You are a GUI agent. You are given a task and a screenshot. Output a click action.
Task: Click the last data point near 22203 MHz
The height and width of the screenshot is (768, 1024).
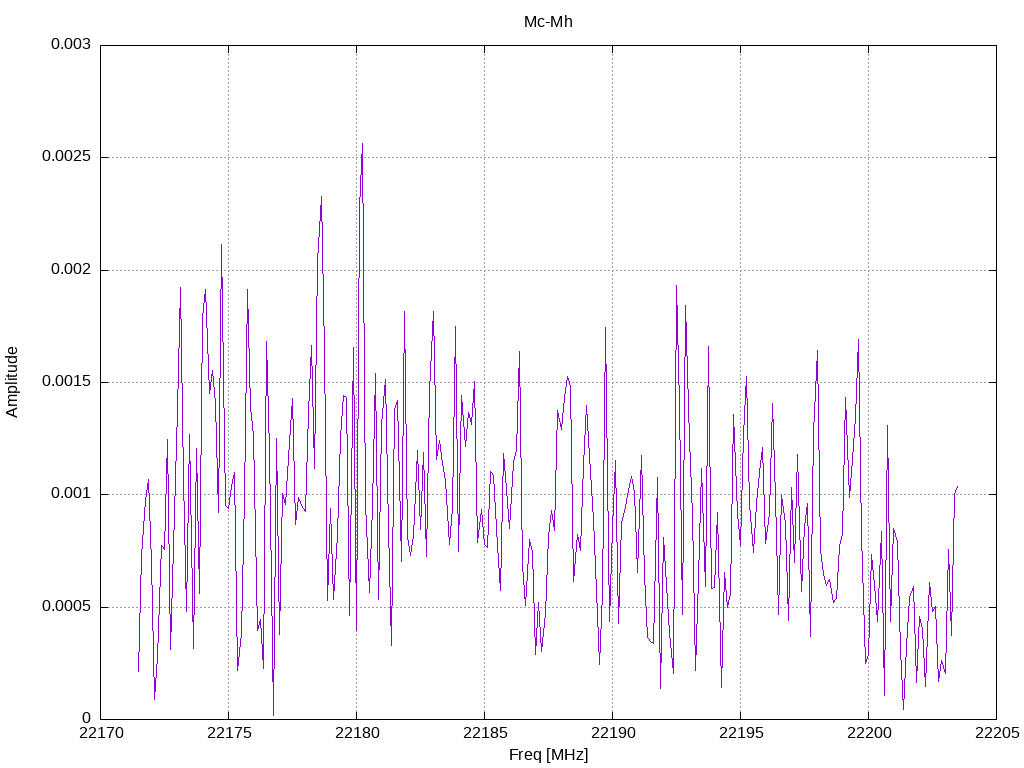pos(957,487)
